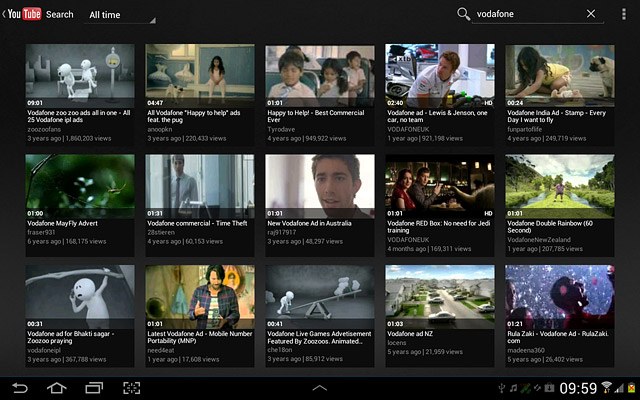Open Vodafone MayFly Advert thumbnail

[x=80, y=186]
